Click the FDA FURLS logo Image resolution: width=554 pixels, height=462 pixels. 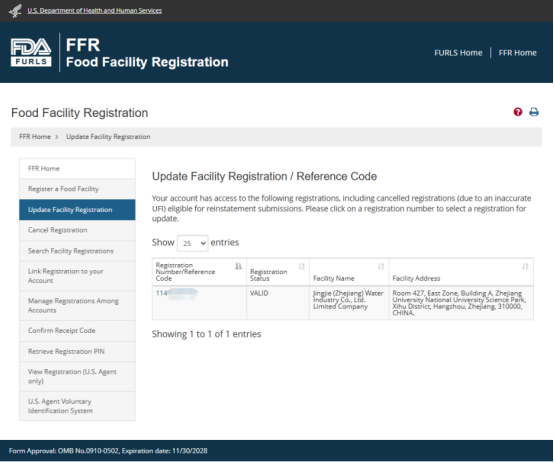(x=31, y=52)
